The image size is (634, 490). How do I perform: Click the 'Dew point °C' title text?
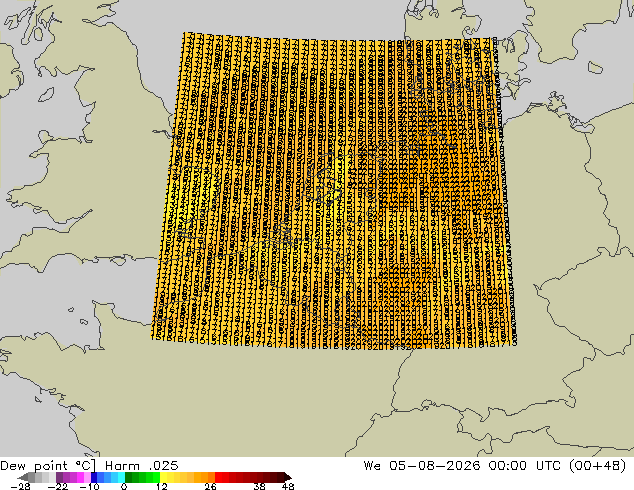click(48, 466)
